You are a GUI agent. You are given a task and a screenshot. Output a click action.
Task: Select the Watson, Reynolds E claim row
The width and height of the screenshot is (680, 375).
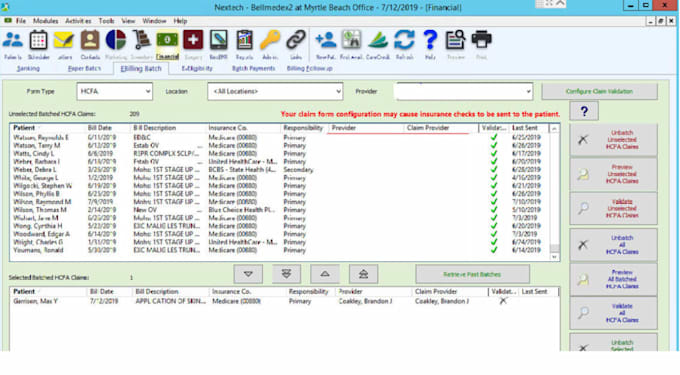click(280, 137)
